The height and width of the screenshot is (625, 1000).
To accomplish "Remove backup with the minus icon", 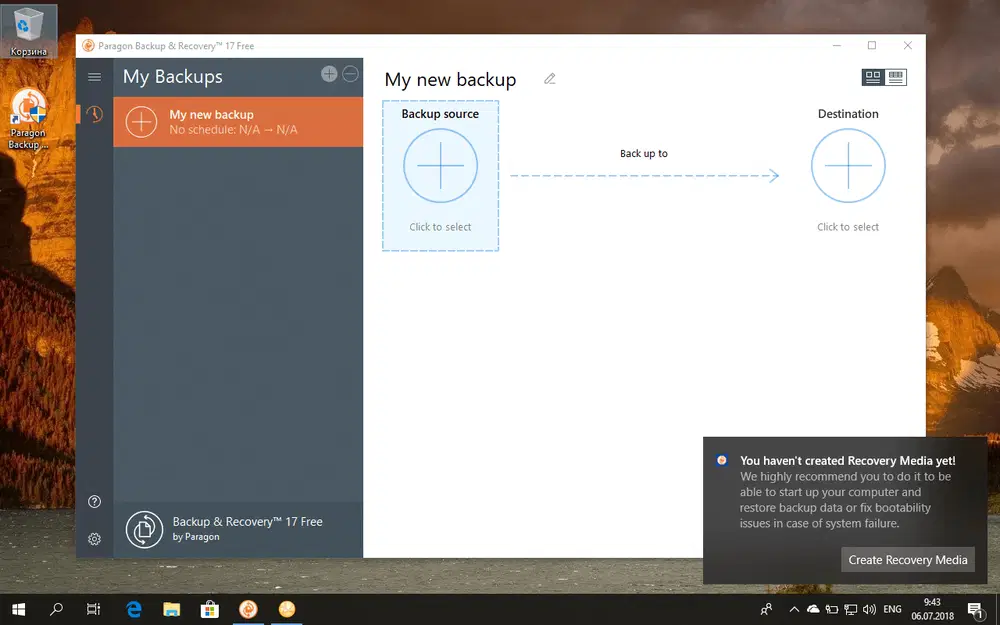I will coord(350,74).
